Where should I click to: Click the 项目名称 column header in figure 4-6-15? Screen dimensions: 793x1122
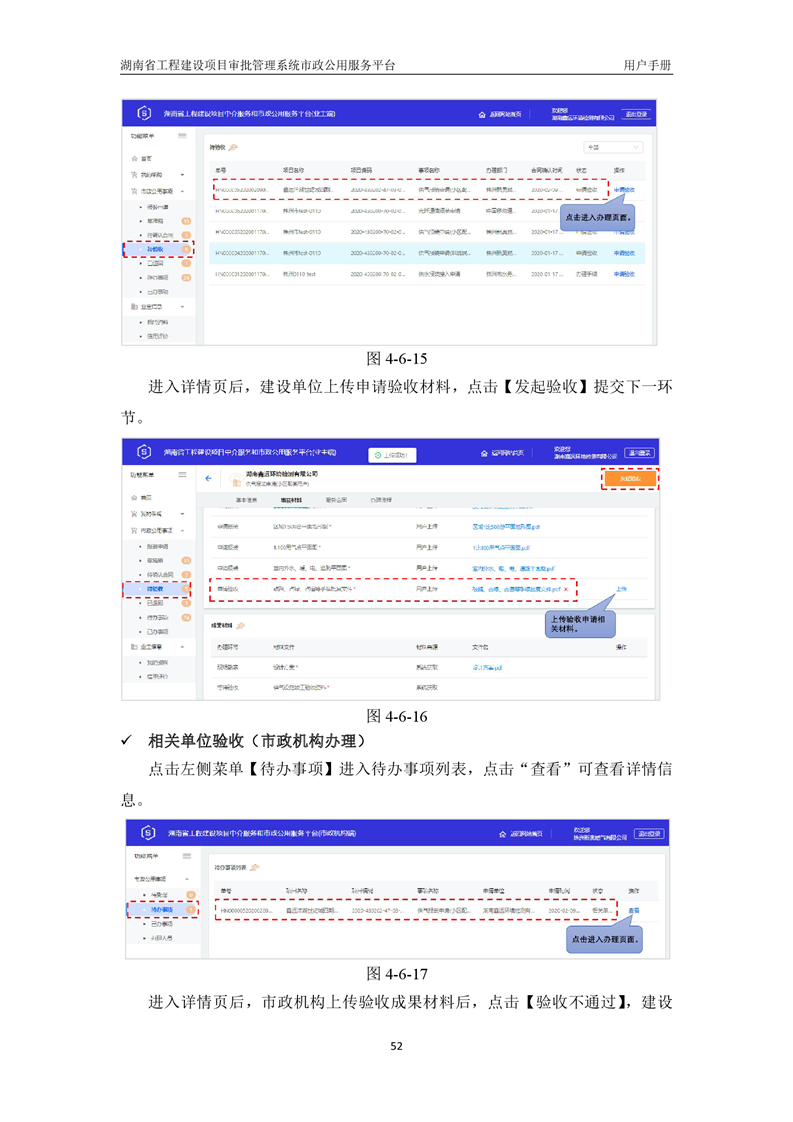(293, 170)
